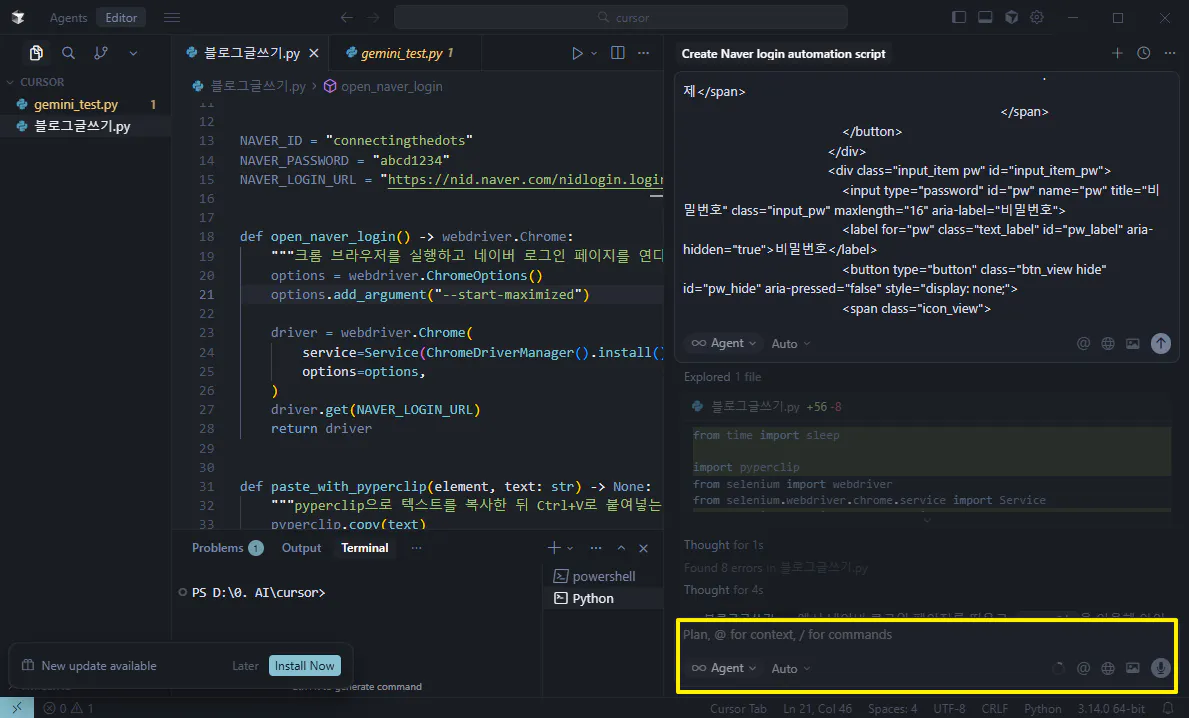Viewport: 1189px width, 718px height.
Task: Switch to Agents mode
Action: click(x=68, y=17)
